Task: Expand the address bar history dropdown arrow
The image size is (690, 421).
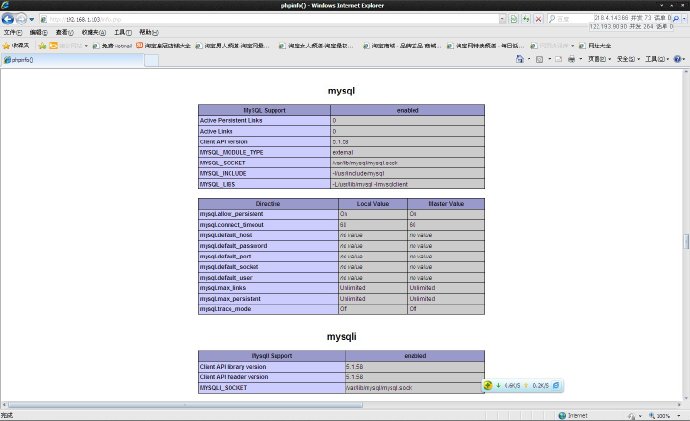Action: (502, 19)
